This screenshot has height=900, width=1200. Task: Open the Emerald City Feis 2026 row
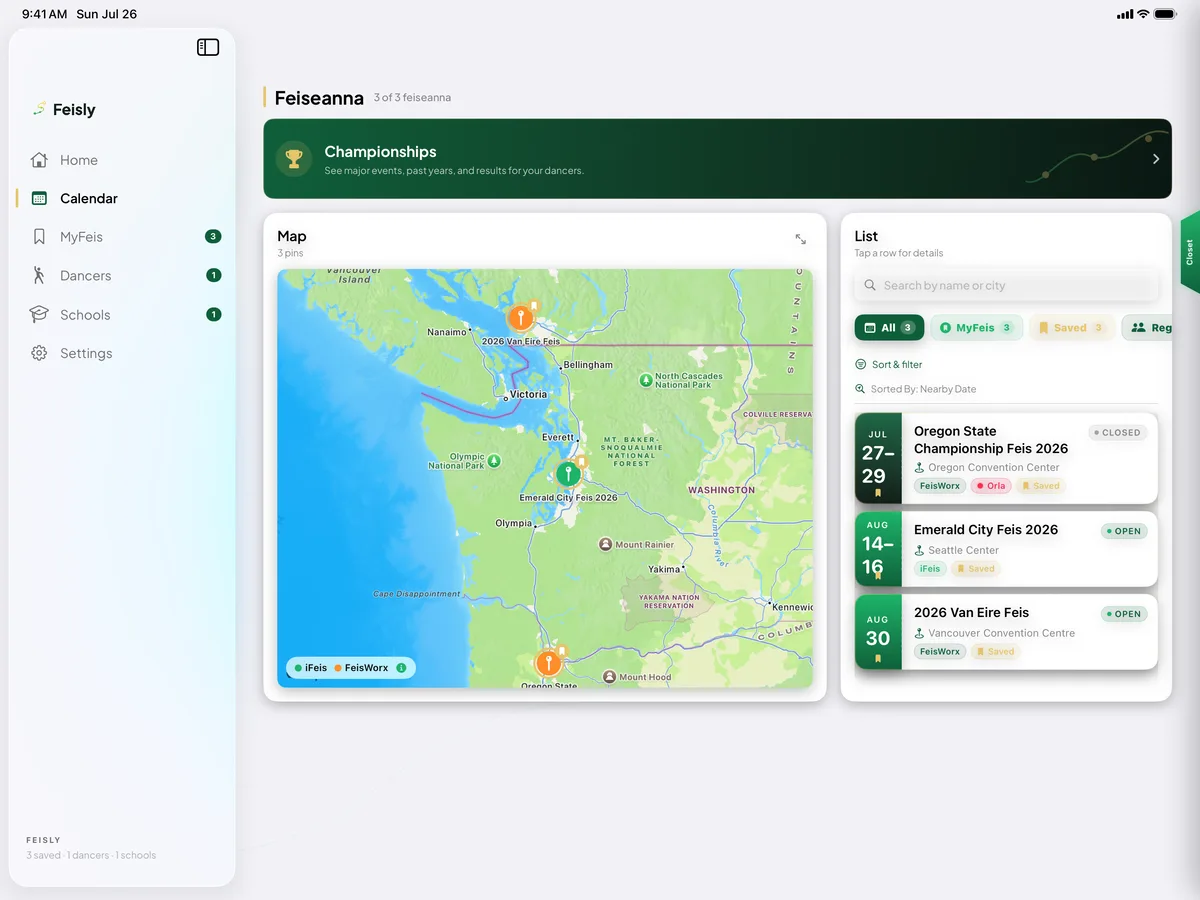point(1006,549)
